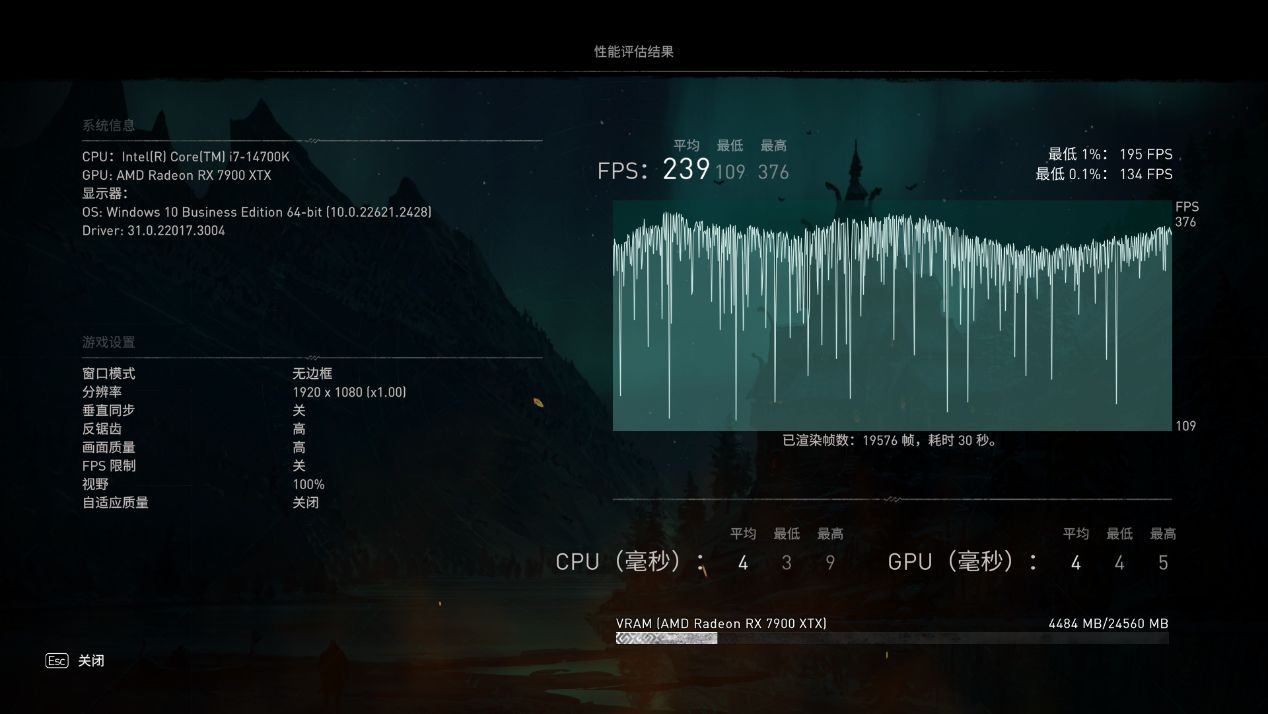
Task: Select the 游戏设置 section heading
Action: point(108,342)
